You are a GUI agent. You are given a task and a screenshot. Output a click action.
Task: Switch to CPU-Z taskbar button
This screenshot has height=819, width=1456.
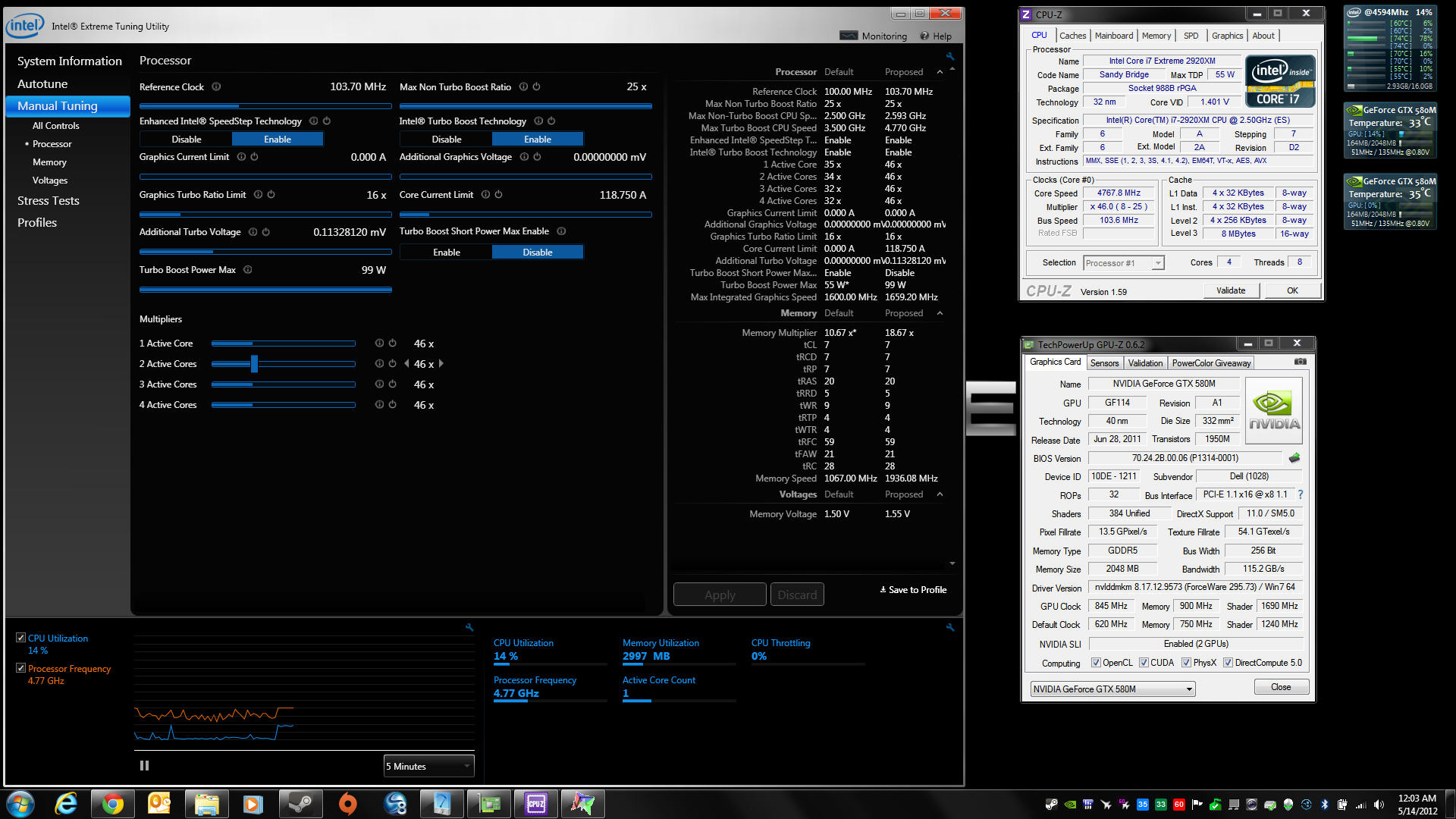tap(535, 804)
